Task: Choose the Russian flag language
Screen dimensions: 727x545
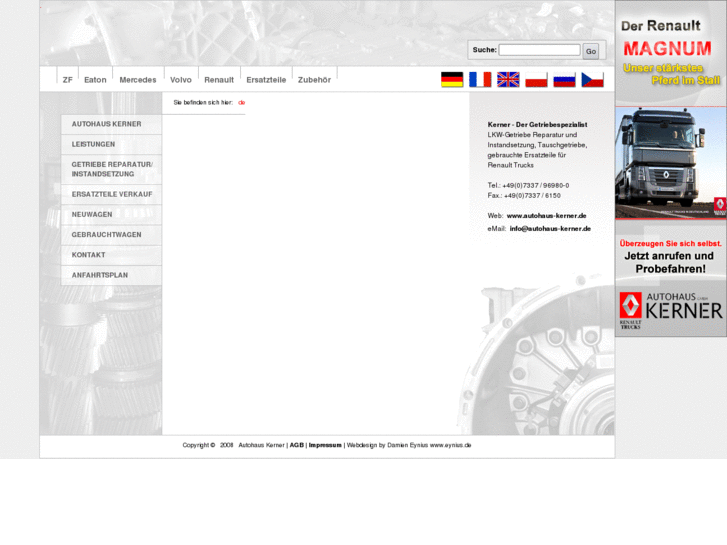Action: pos(564,79)
